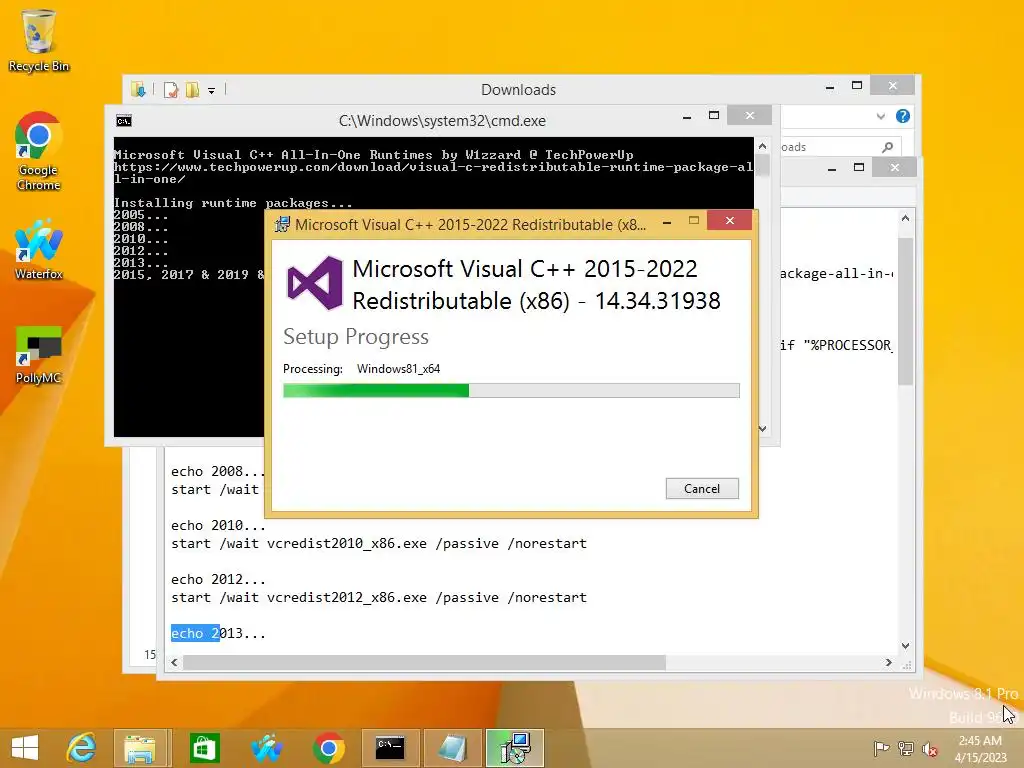Minimize the Visual C++ installer window

(667, 222)
